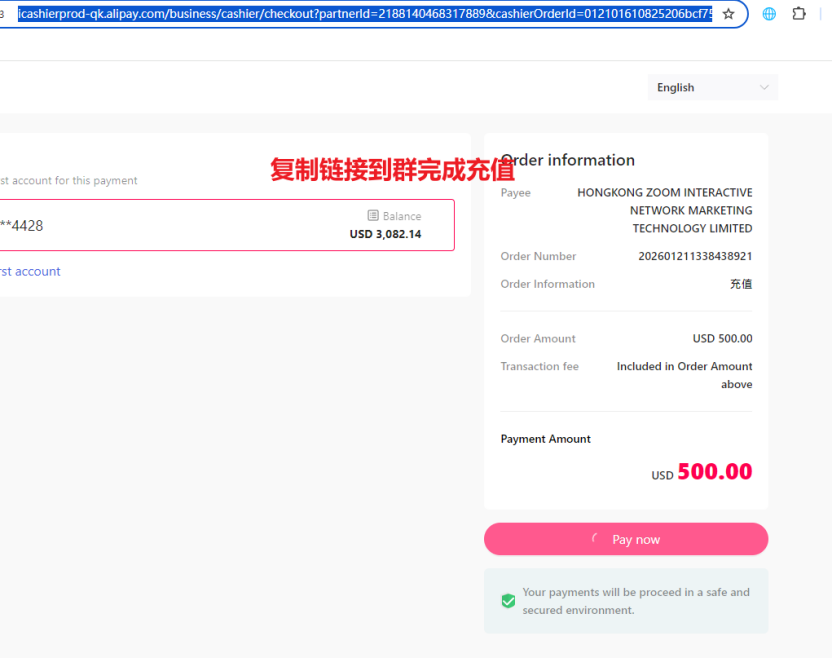Click the highlighted alipay URL in address bar

pyautogui.click(x=365, y=14)
